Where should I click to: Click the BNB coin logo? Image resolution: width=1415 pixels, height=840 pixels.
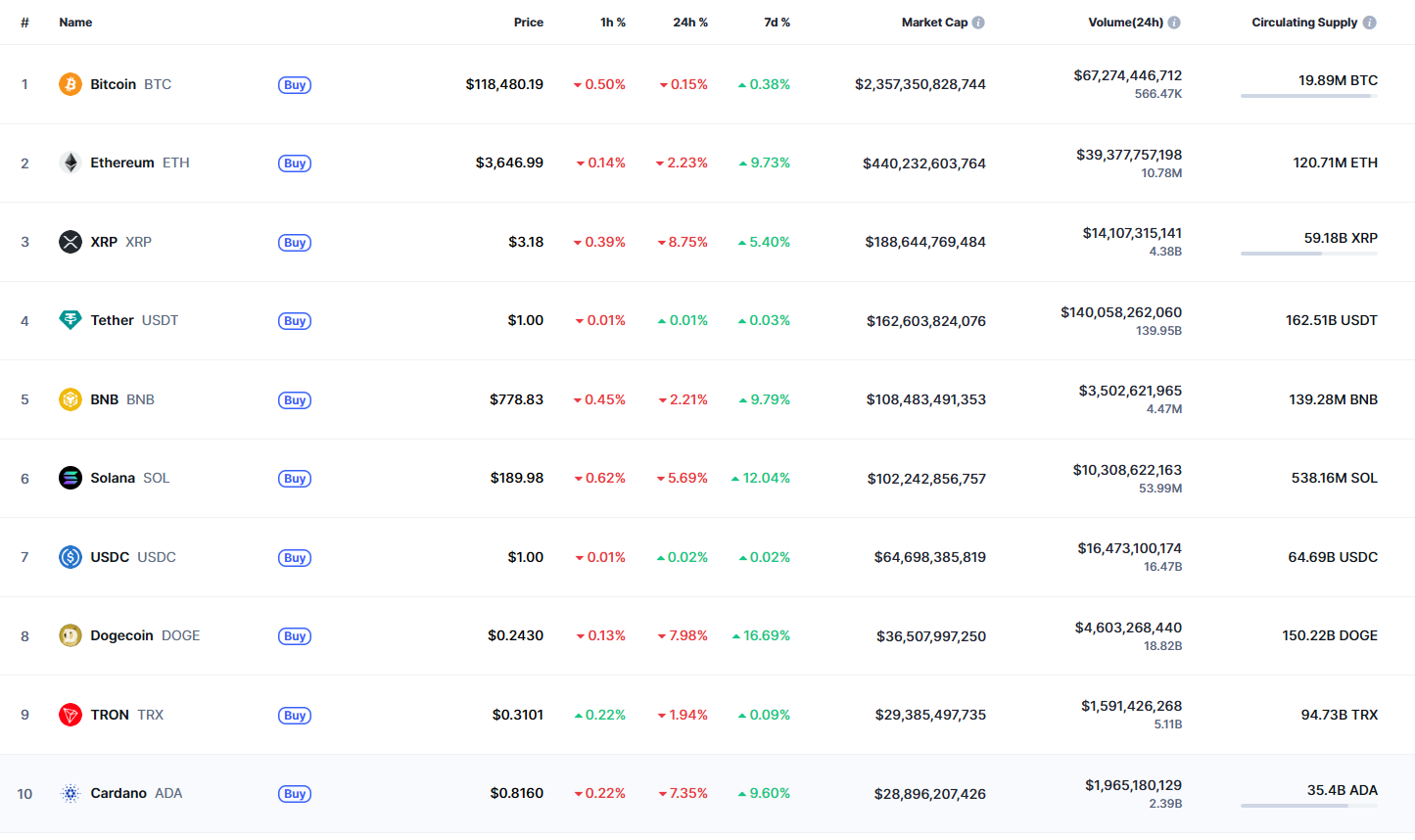point(71,399)
